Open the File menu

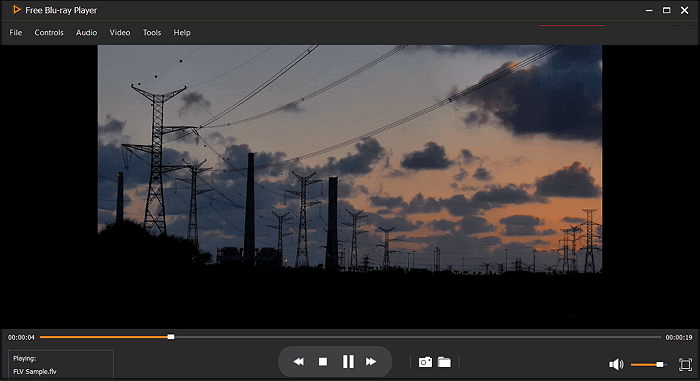click(x=16, y=33)
